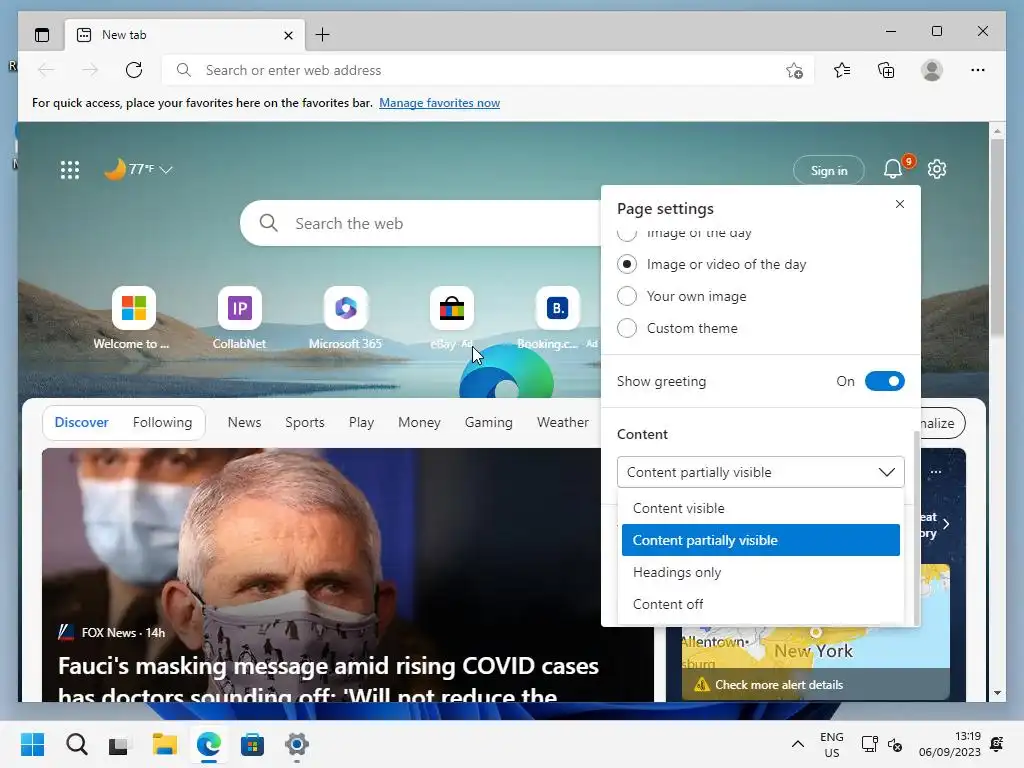This screenshot has height=768, width=1024.
Task: Open File Explorer from taskbar
Action: coord(165,744)
